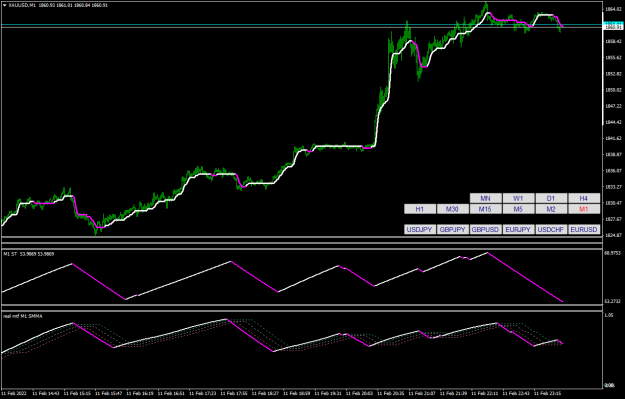Click the 1844.42 price axis label
This screenshot has height=399, width=625.
tap(613, 122)
